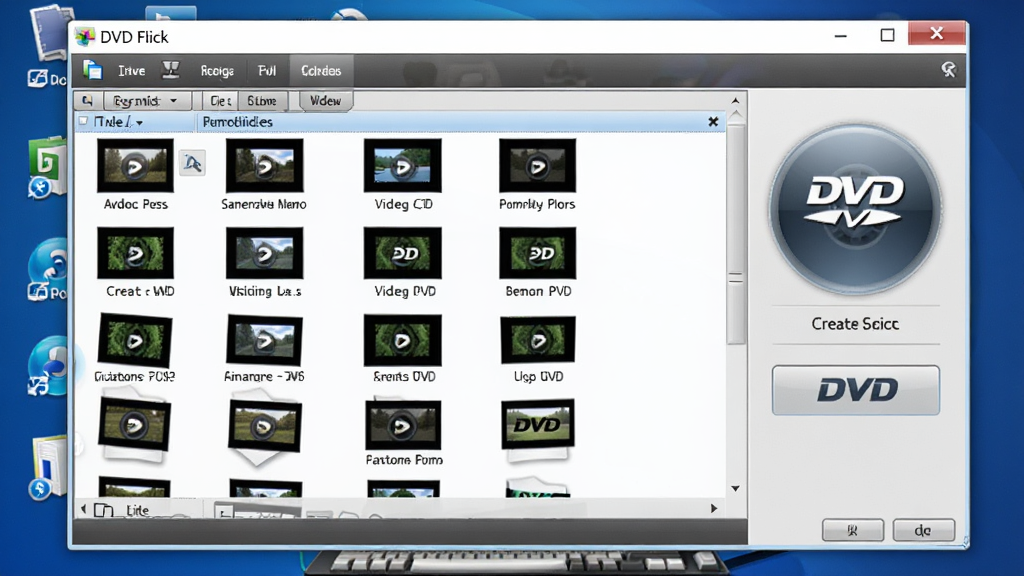Image resolution: width=1024 pixels, height=576 pixels.
Task: Click the goblet icon beside Irive
Action: [x=170, y=70]
